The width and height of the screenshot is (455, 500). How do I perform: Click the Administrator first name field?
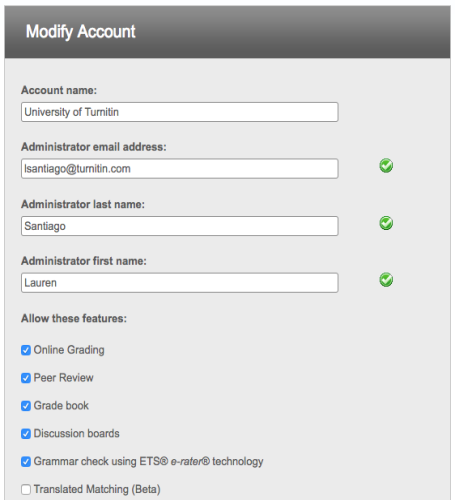tap(180, 283)
